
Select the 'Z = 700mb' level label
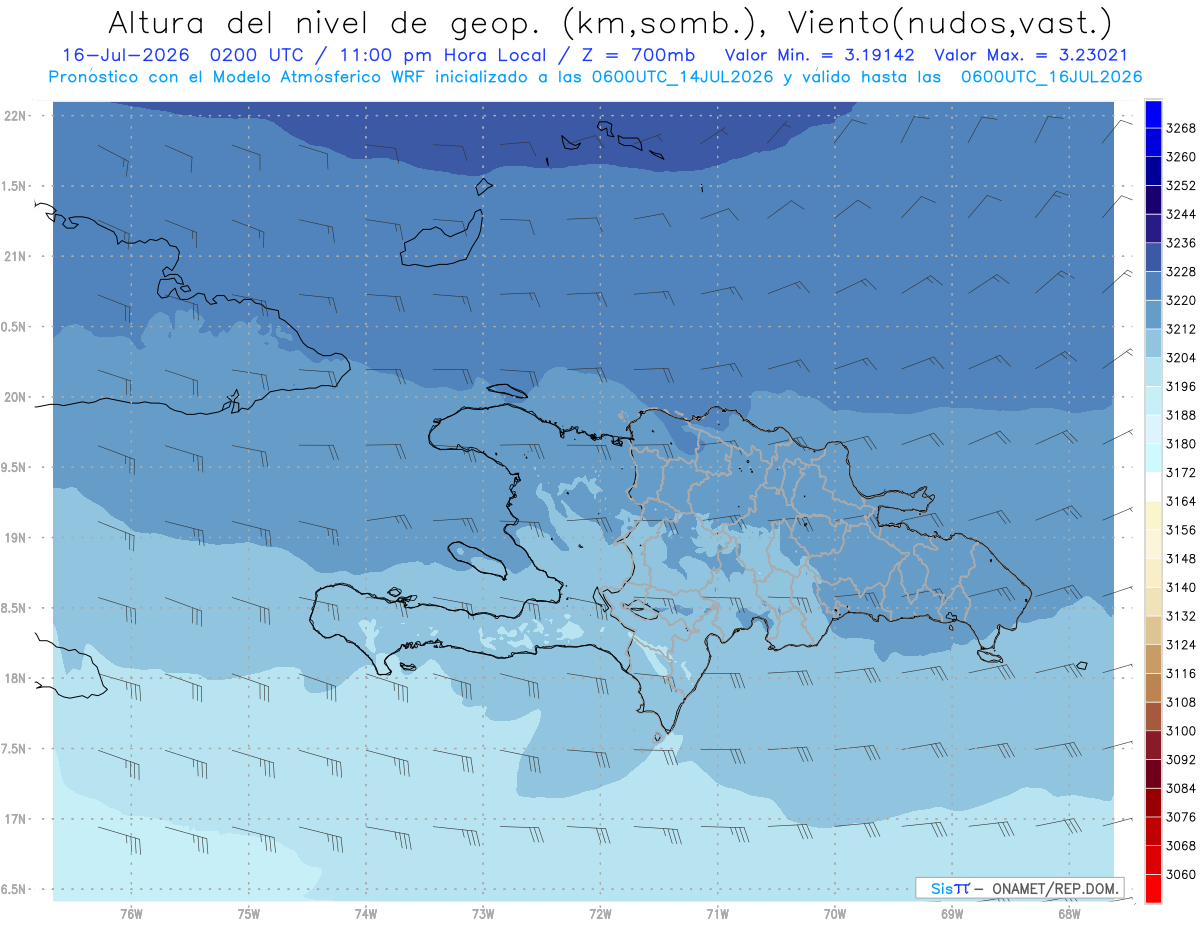pos(637,56)
